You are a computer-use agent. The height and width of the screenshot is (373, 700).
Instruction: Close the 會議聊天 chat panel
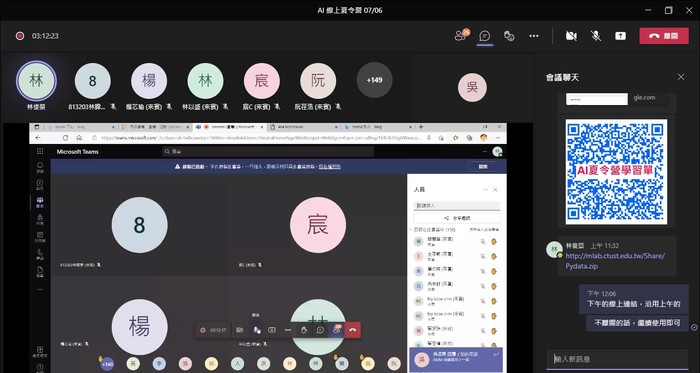click(x=681, y=77)
